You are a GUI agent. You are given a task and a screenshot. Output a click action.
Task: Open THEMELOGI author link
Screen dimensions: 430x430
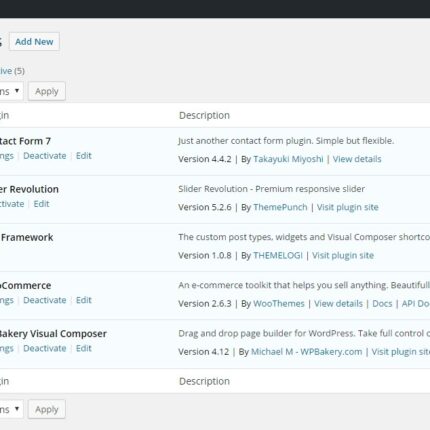278,255
